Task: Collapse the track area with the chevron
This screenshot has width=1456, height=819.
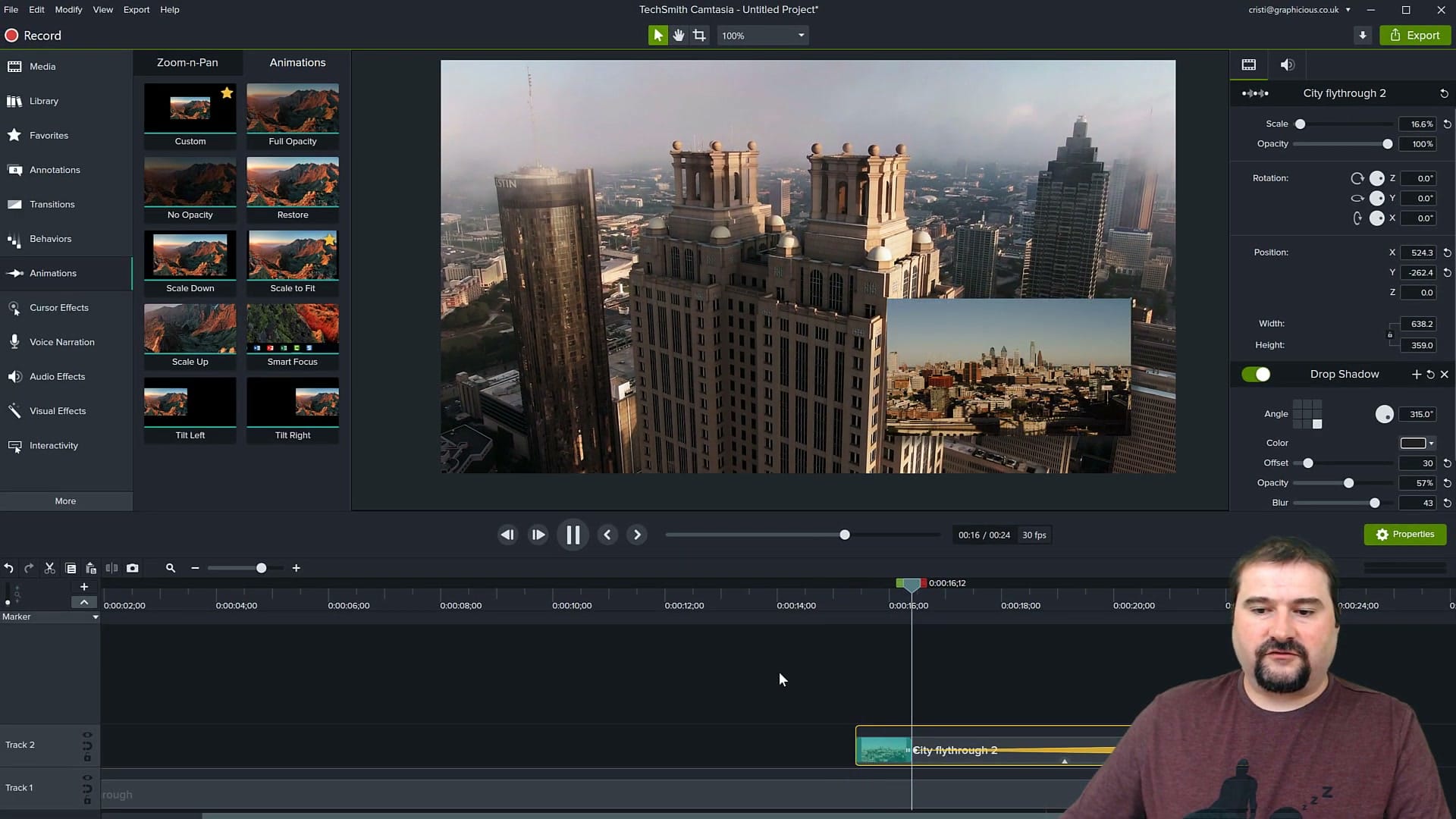Action: tap(83, 603)
